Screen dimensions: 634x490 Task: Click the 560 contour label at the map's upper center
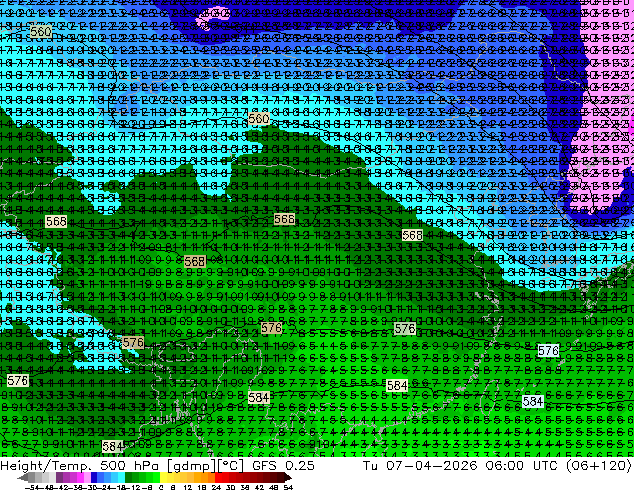pyautogui.click(x=258, y=118)
